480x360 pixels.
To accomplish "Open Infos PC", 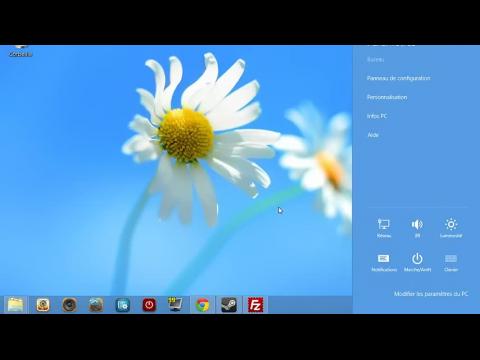I will click(x=377, y=116).
